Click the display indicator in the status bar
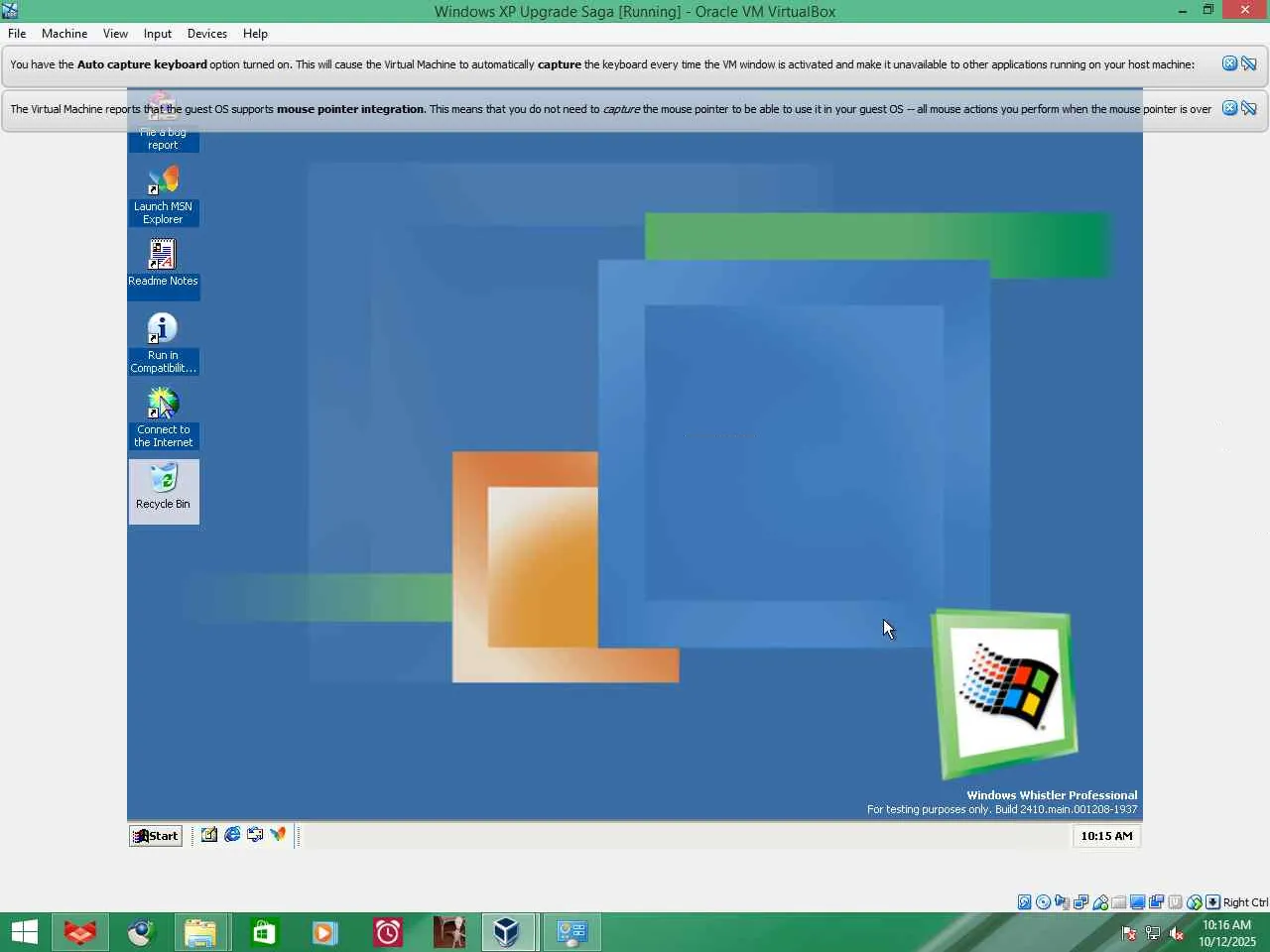Viewport: 1270px width, 952px height. (1138, 902)
